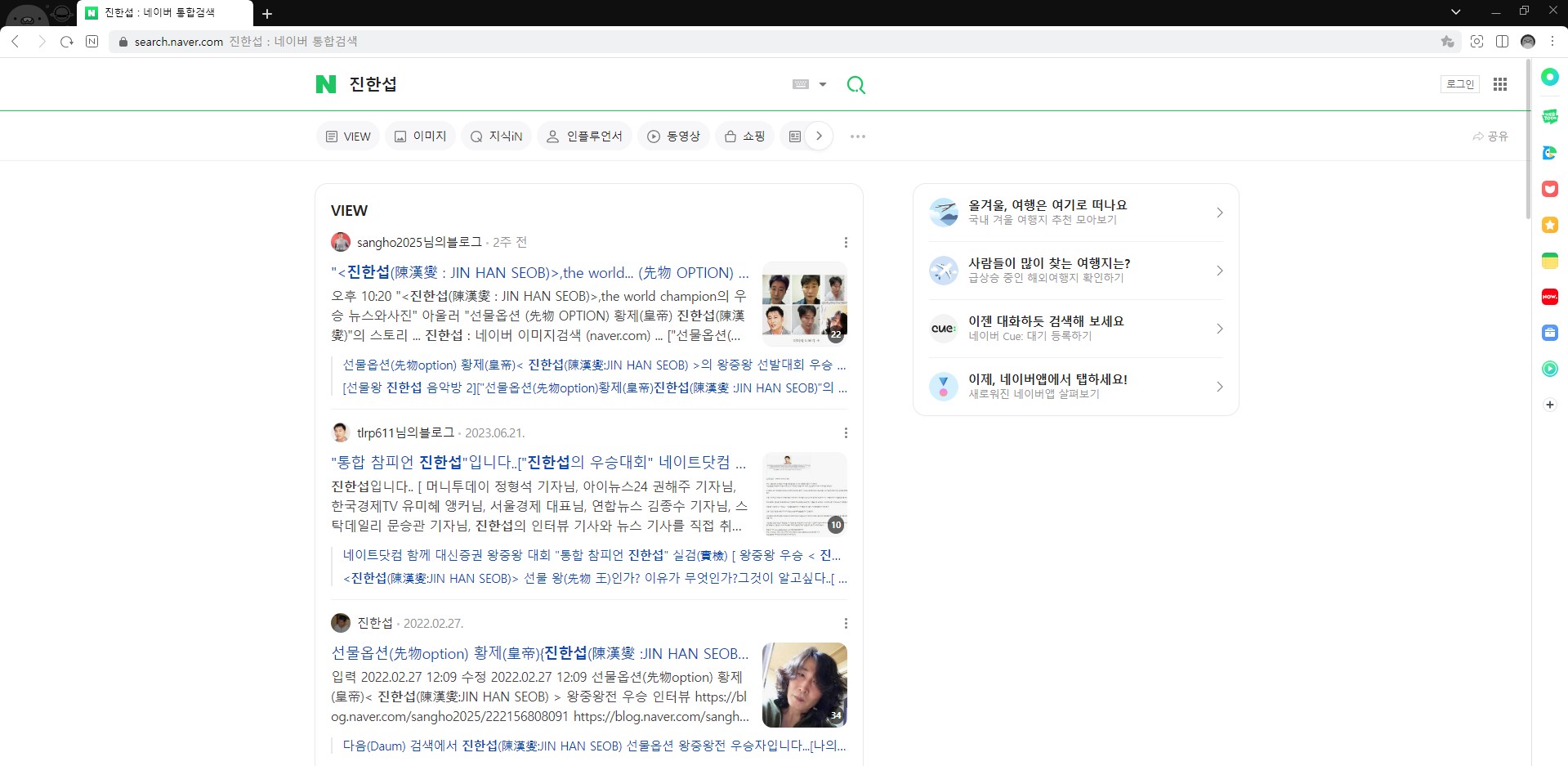This screenshot has width=1568, height=766.
Task: Add sidebar app with plus icon
Action: click(x=1549, y=405)
